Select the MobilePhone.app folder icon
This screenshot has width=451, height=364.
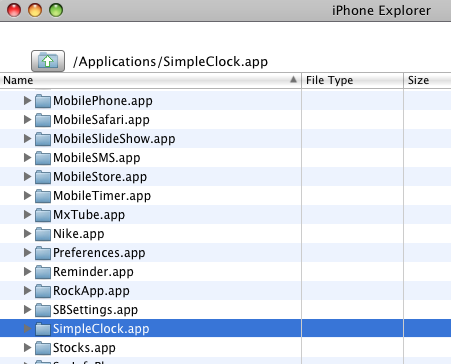(x=43, y=101)
